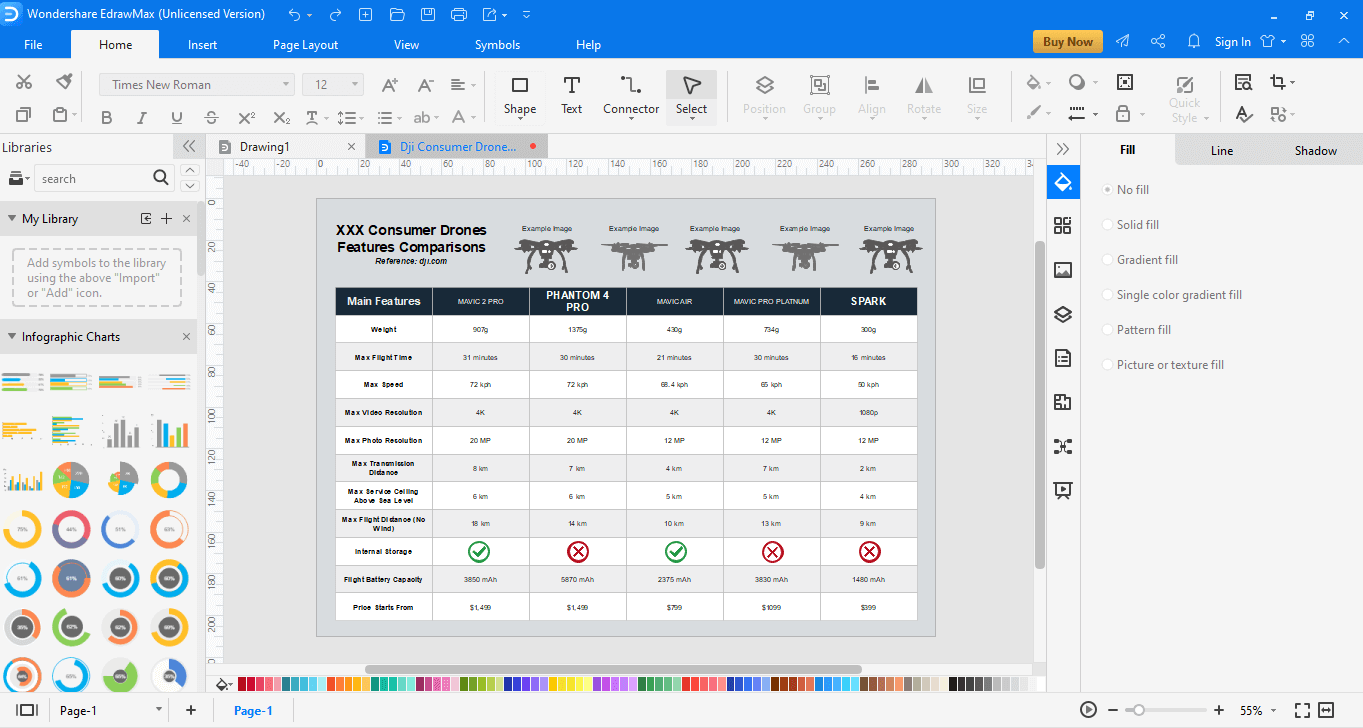Zoom out with the minus button

pos(1112,710)
